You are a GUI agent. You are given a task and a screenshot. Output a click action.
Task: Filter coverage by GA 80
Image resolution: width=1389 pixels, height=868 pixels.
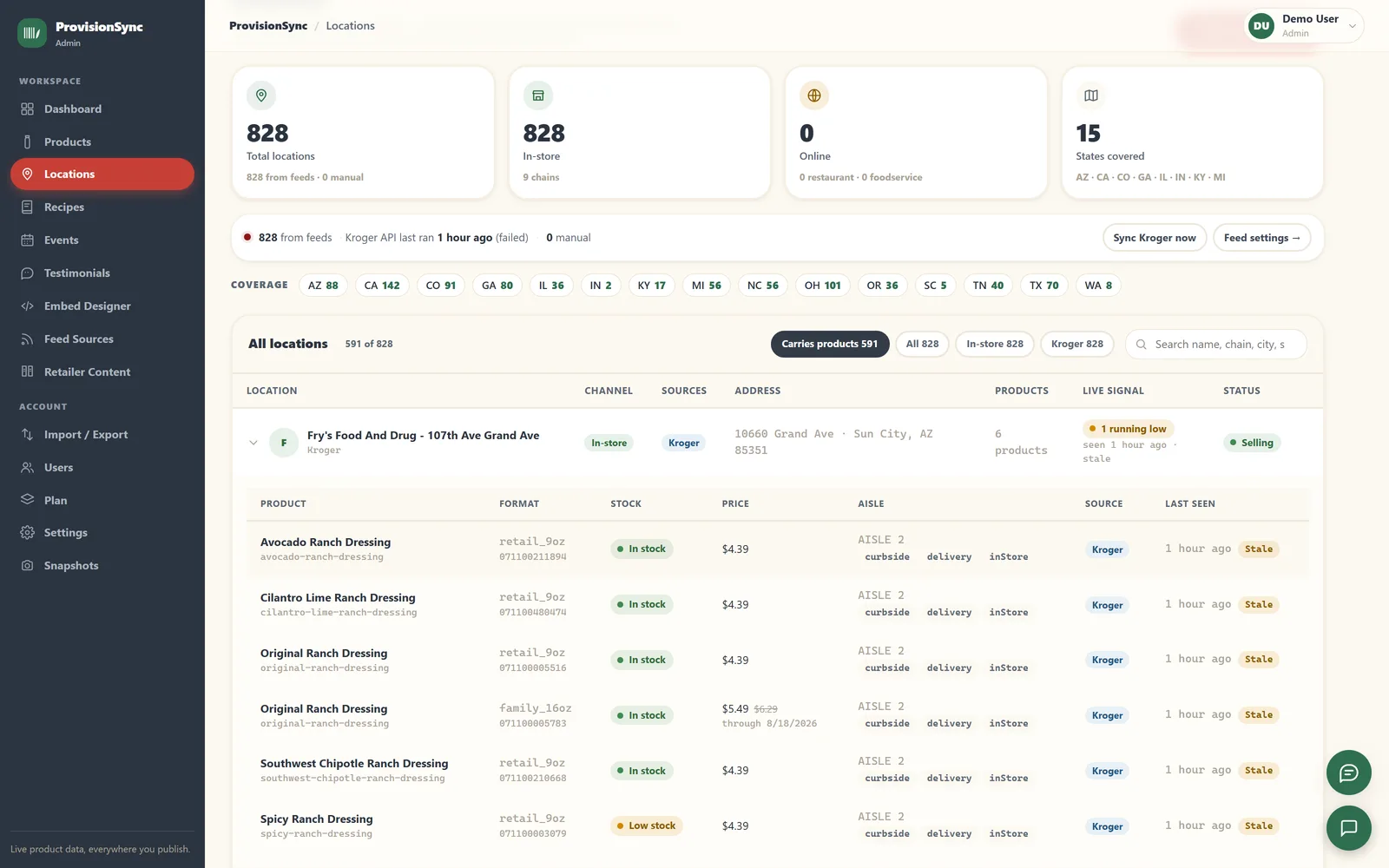point(497,286)
